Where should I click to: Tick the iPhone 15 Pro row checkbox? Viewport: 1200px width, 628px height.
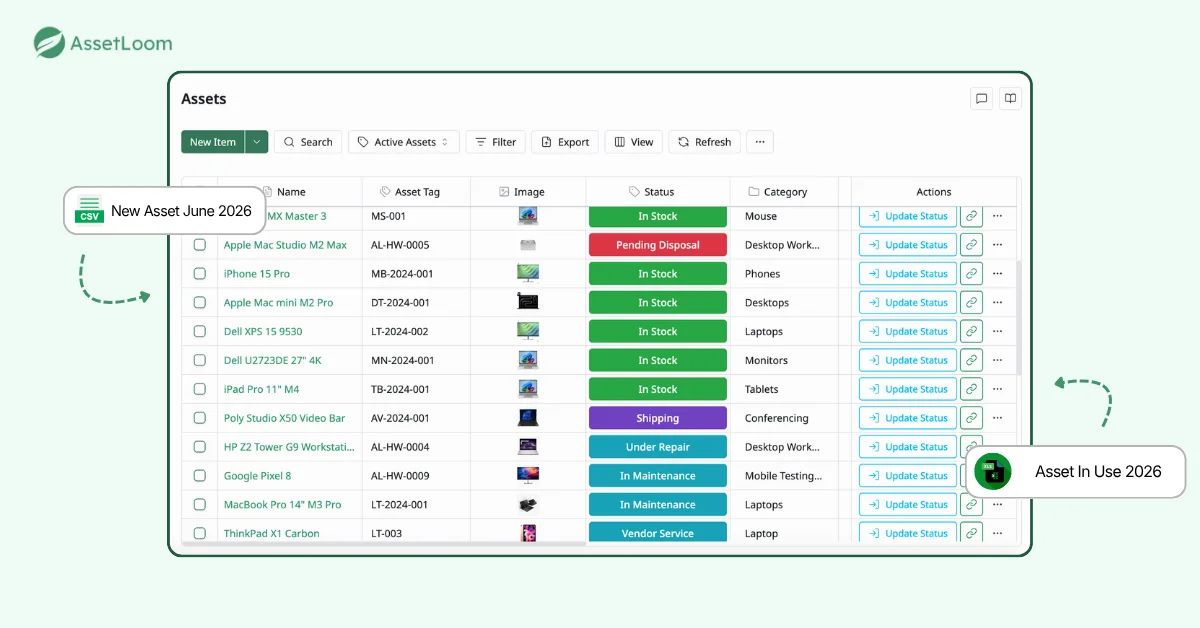[x=200, y=274]
